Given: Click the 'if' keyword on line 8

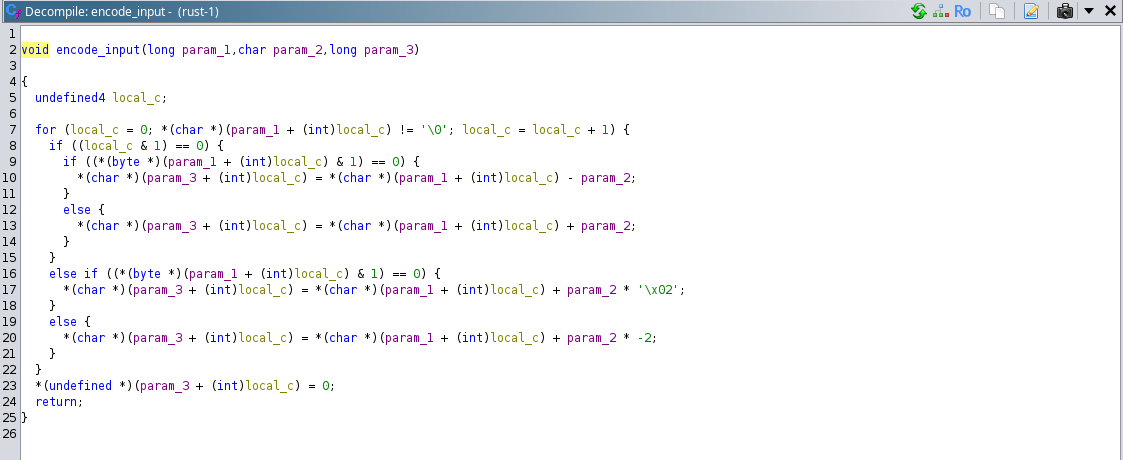Looking at the screenshot, I should click(56, 146).
